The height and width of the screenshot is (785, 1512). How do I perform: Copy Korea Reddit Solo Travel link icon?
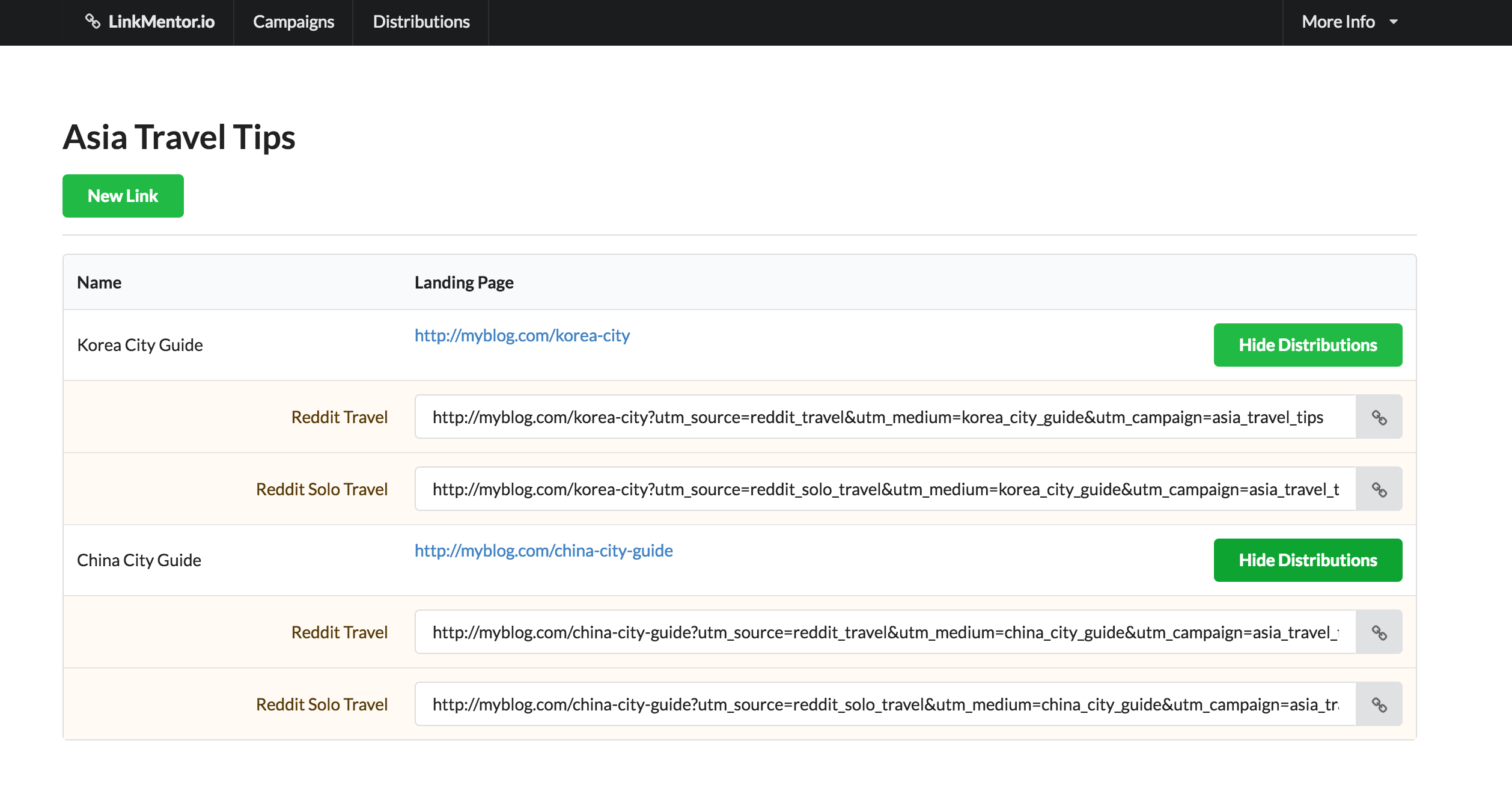tap(1379, 489)
